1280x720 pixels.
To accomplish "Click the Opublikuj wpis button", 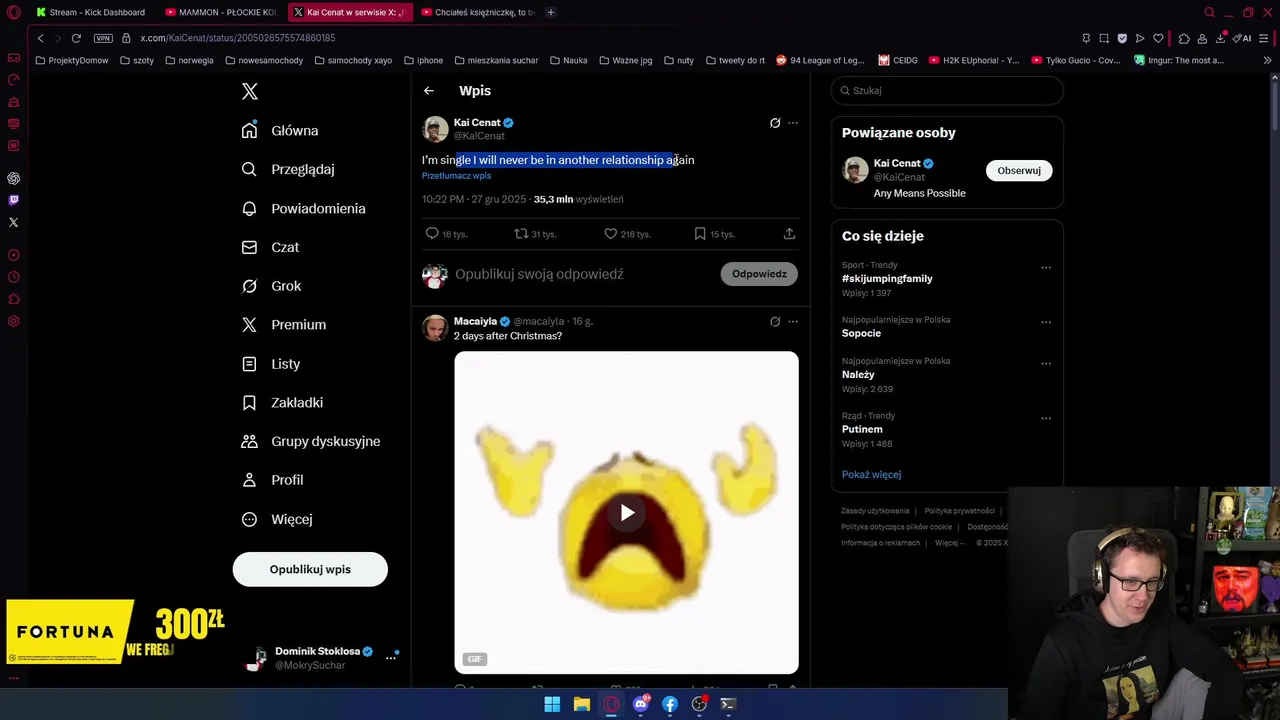I will [310, 569].
